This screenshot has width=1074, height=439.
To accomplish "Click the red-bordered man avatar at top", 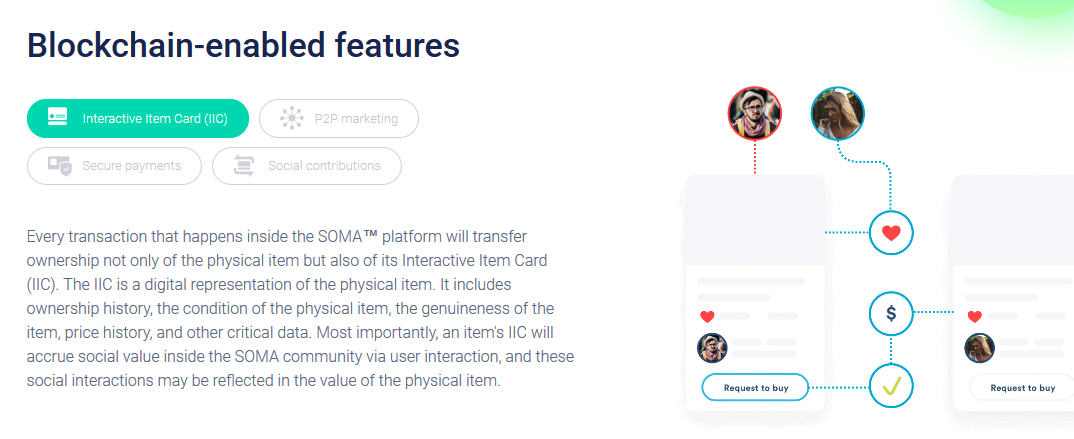I will pyautogui.click(x=754, y=111).
